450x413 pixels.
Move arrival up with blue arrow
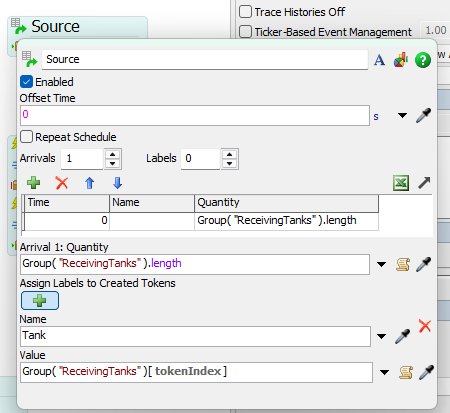click(x=89, y=183)
